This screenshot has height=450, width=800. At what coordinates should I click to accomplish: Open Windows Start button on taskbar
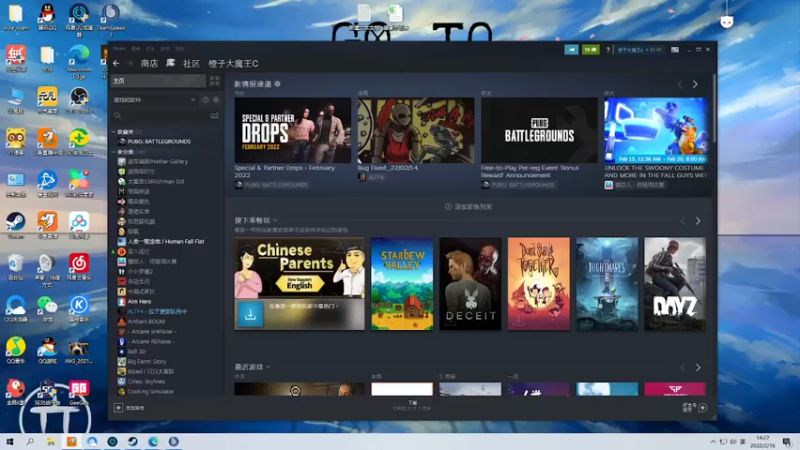tap(10, 441)
